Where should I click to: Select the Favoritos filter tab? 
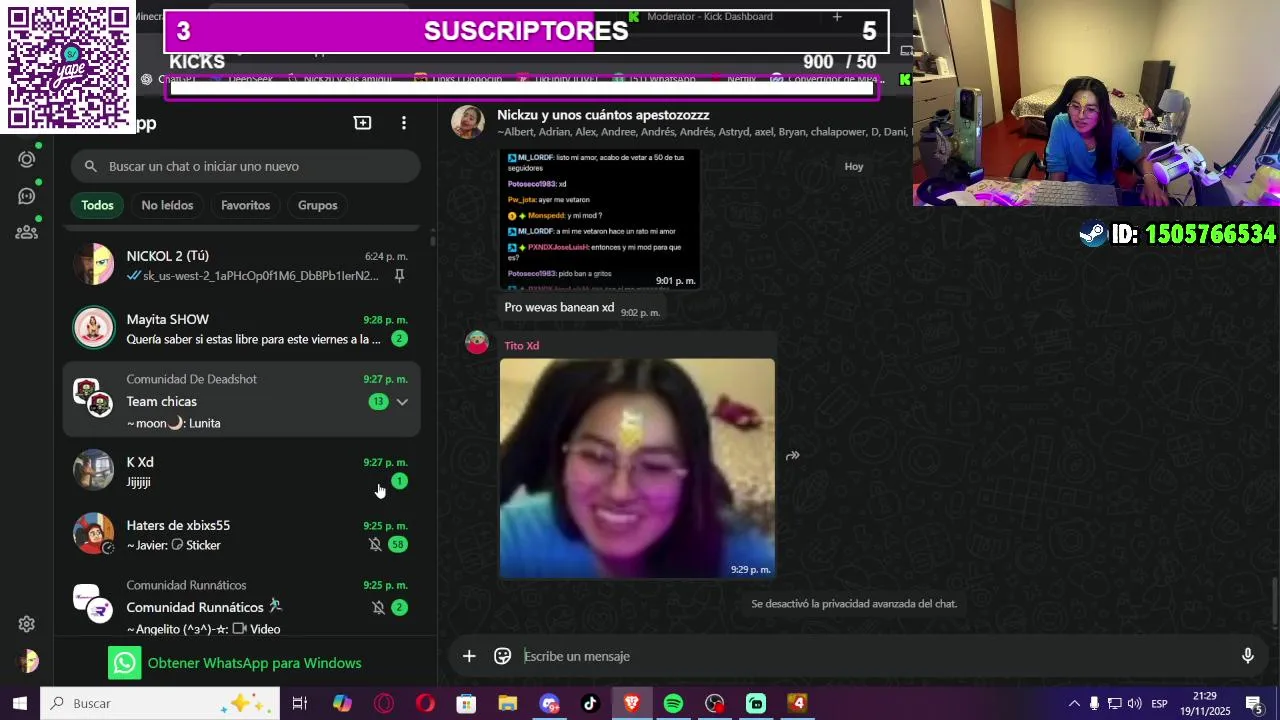(x=245, y=205)
